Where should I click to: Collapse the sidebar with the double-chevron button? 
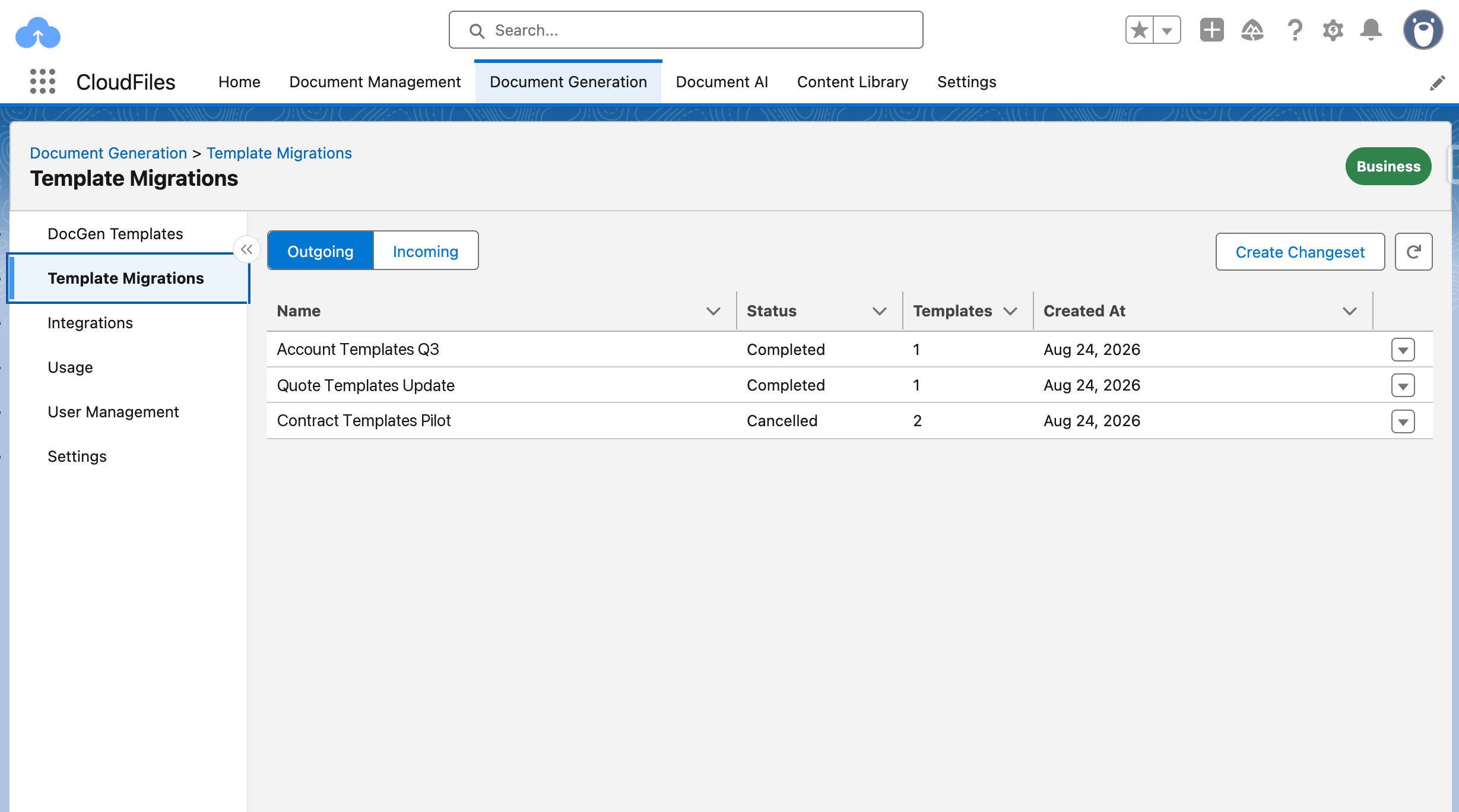coord(247,249)
